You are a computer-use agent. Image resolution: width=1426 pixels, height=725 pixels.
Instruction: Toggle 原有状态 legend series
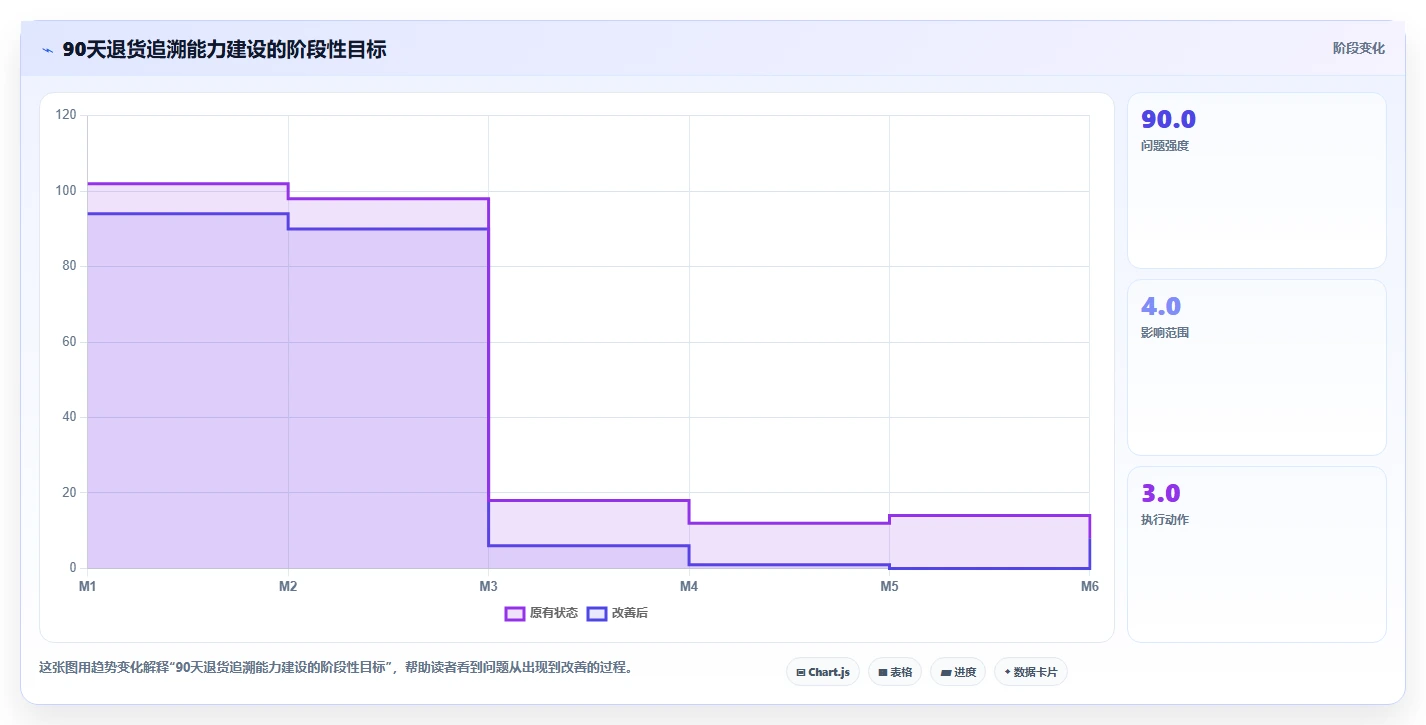(541, 613)
